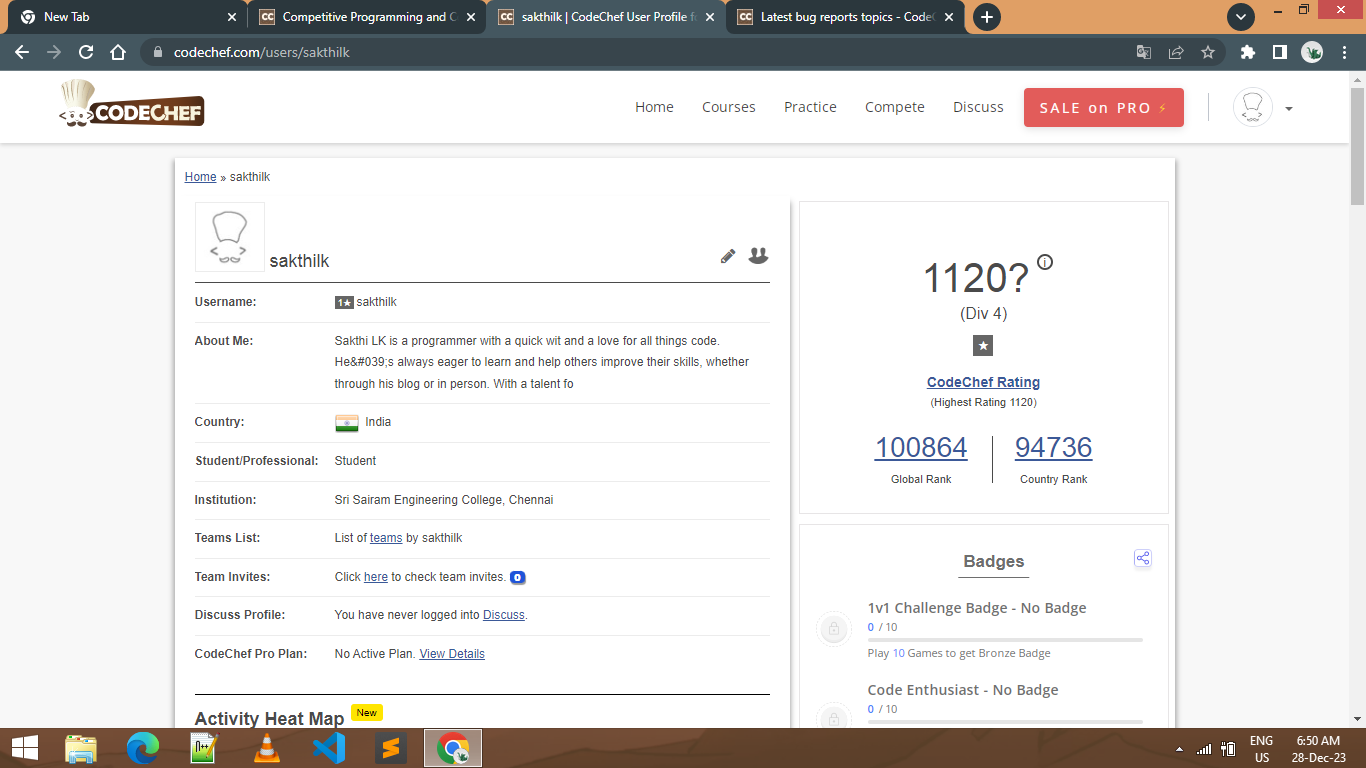The image size is (1366, 768).
Task: Open the Extensions puzzle icon
Action: pyautogui.click(x=1247, y=52)
